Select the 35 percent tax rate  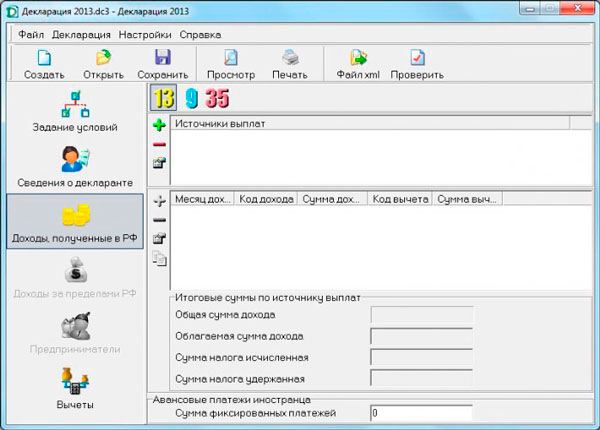click(217, 98)
